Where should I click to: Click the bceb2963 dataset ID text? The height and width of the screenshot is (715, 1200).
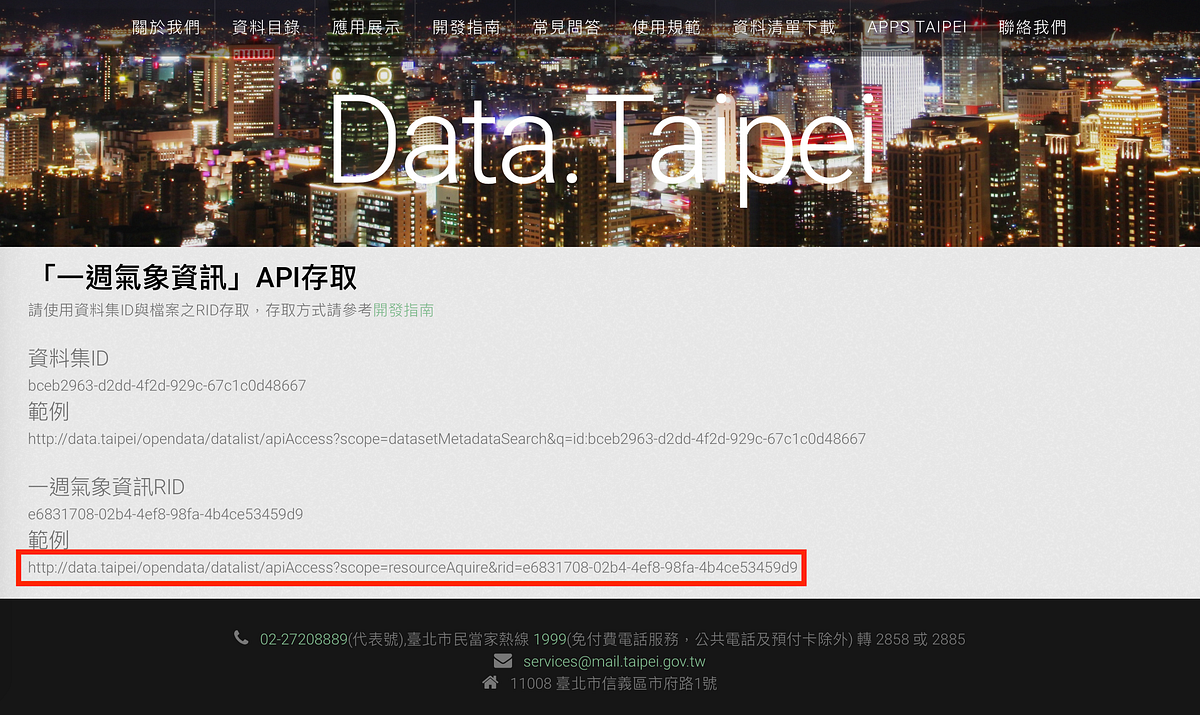tap(166, 385)
